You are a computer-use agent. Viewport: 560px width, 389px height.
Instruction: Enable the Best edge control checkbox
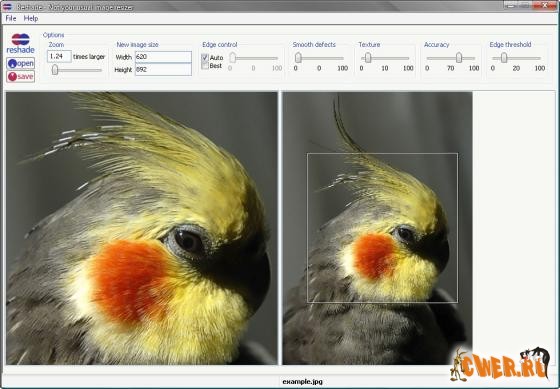pyautogui.click(x=205, y=66)
